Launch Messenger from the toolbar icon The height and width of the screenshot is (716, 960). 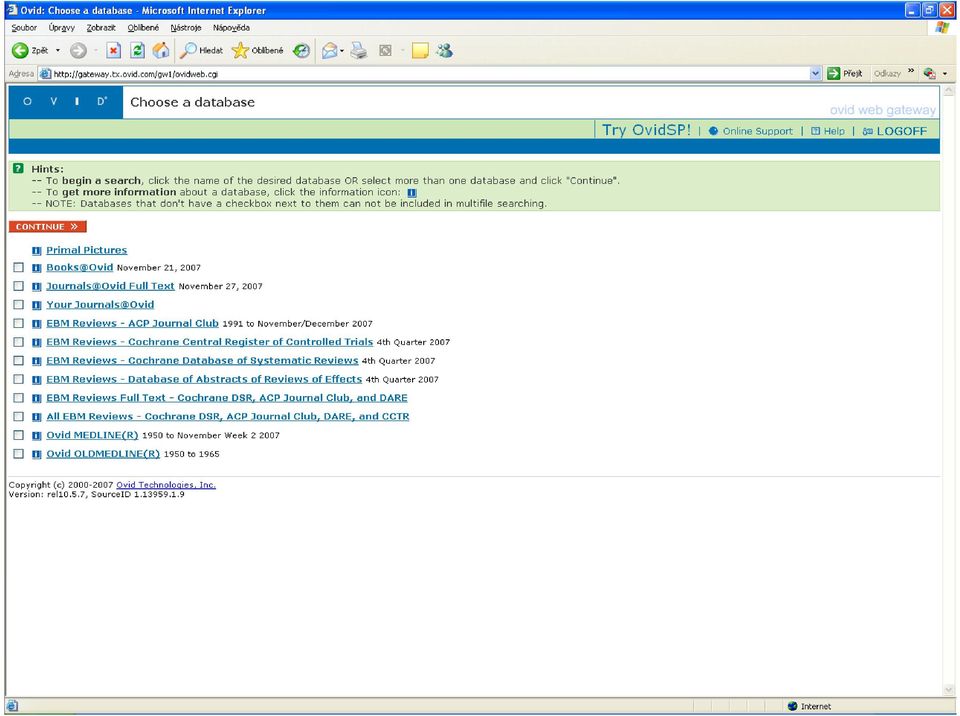click(x=444, y=51)
